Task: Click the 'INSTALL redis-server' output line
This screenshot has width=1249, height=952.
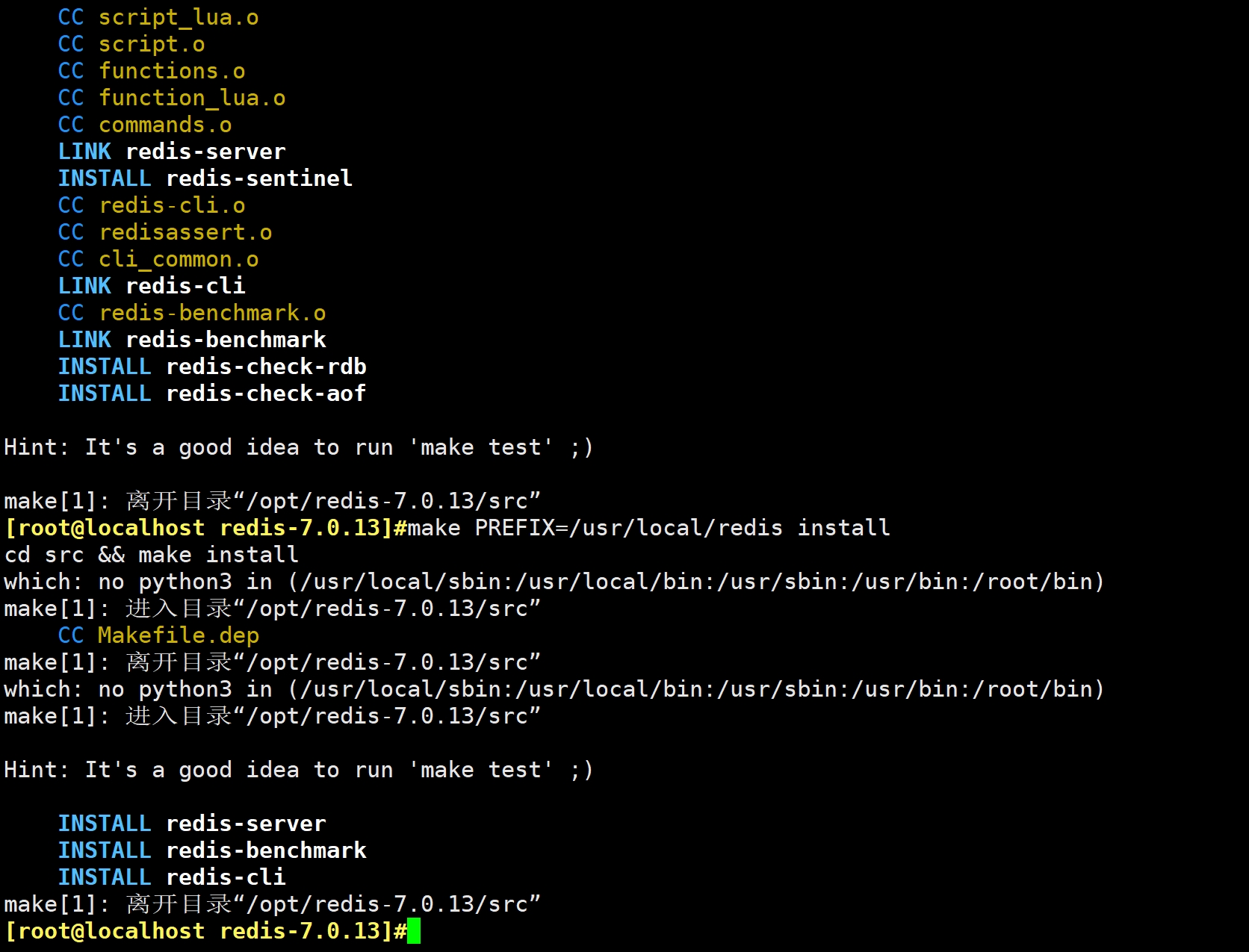Action: [192, 824]
